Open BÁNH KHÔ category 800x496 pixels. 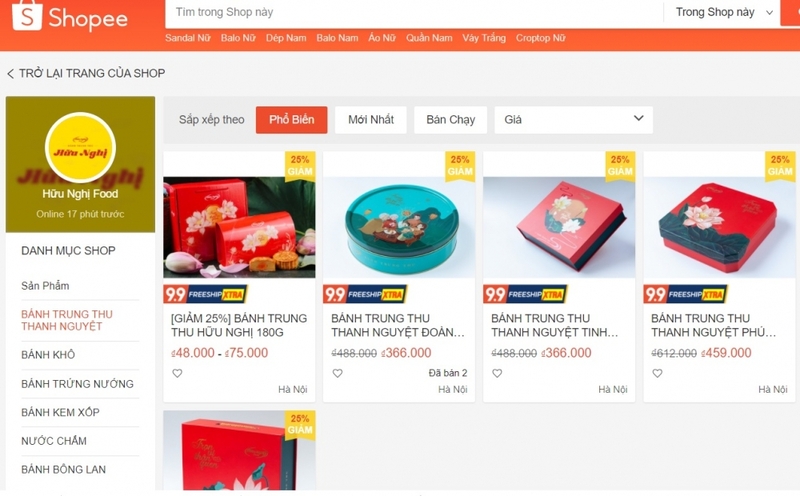[48, 355]
